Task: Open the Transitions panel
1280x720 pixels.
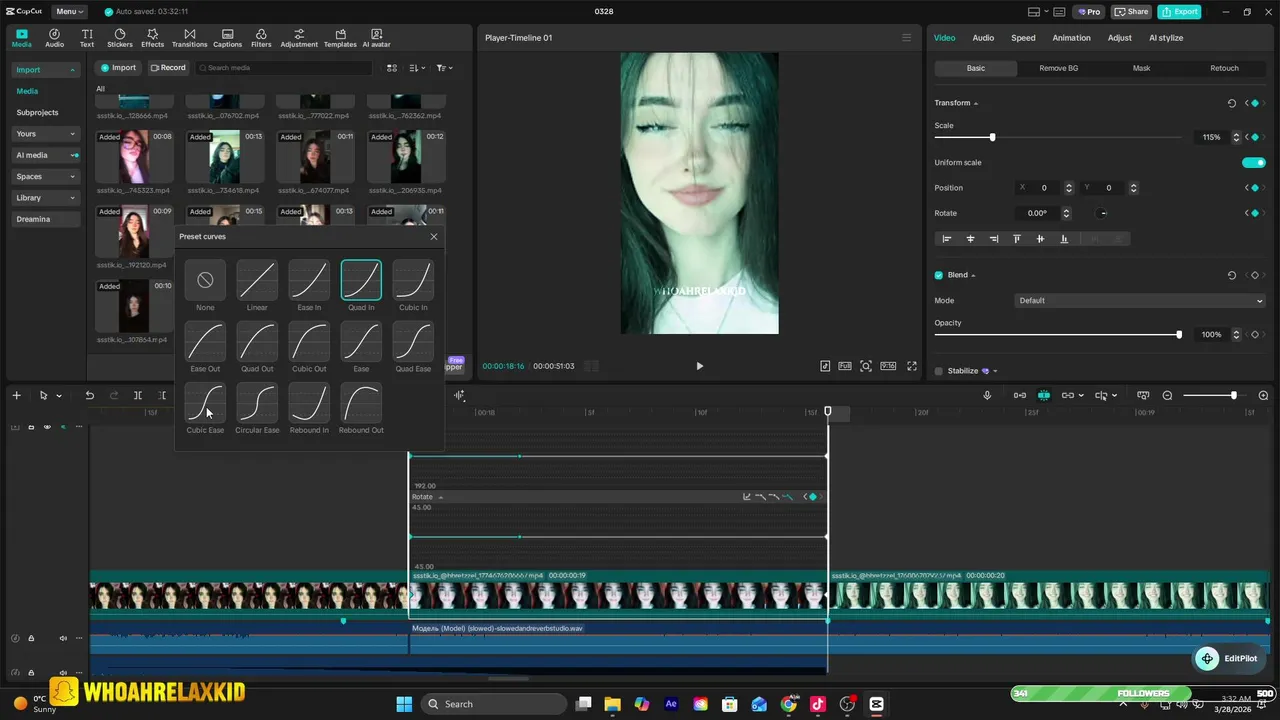Action: coord(189,38)
